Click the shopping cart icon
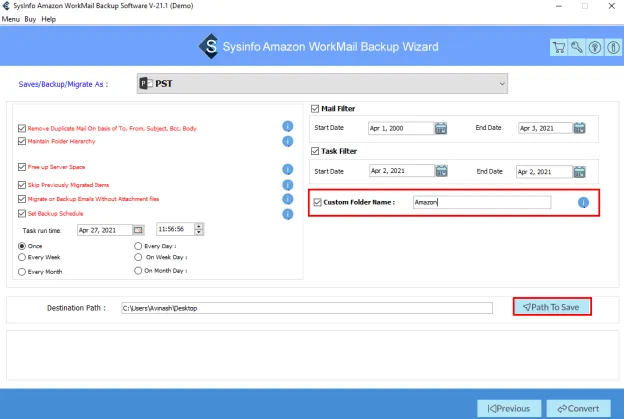The height and width of the screenshot is (419, 624). click(x=560, y=47)
